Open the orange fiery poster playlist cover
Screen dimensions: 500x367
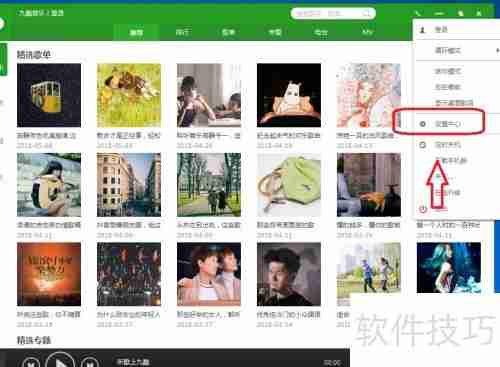[x=49, y=274]
